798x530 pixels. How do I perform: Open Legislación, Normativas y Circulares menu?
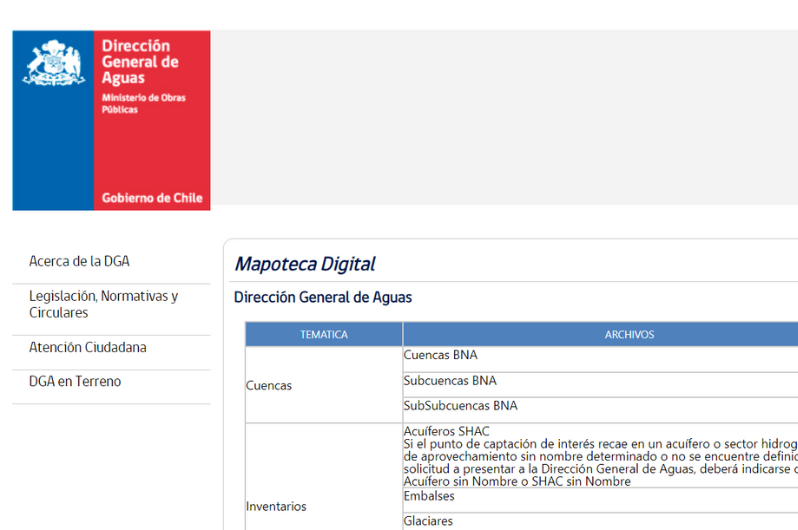tap(104, 304)
